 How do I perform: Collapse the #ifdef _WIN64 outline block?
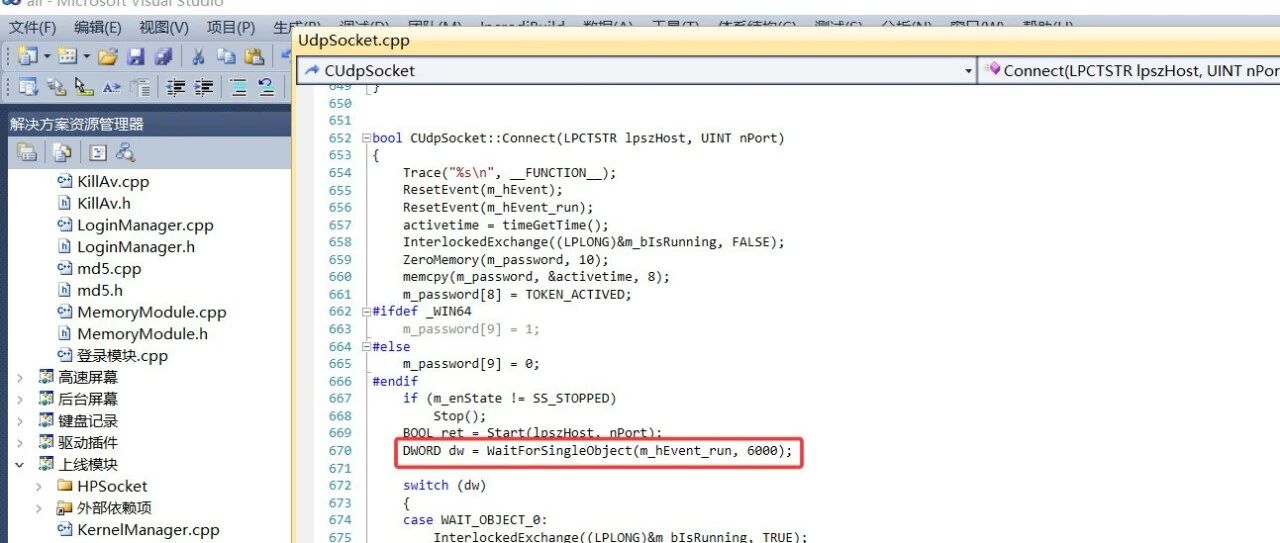pyautogui.click(x=366, y=311)
